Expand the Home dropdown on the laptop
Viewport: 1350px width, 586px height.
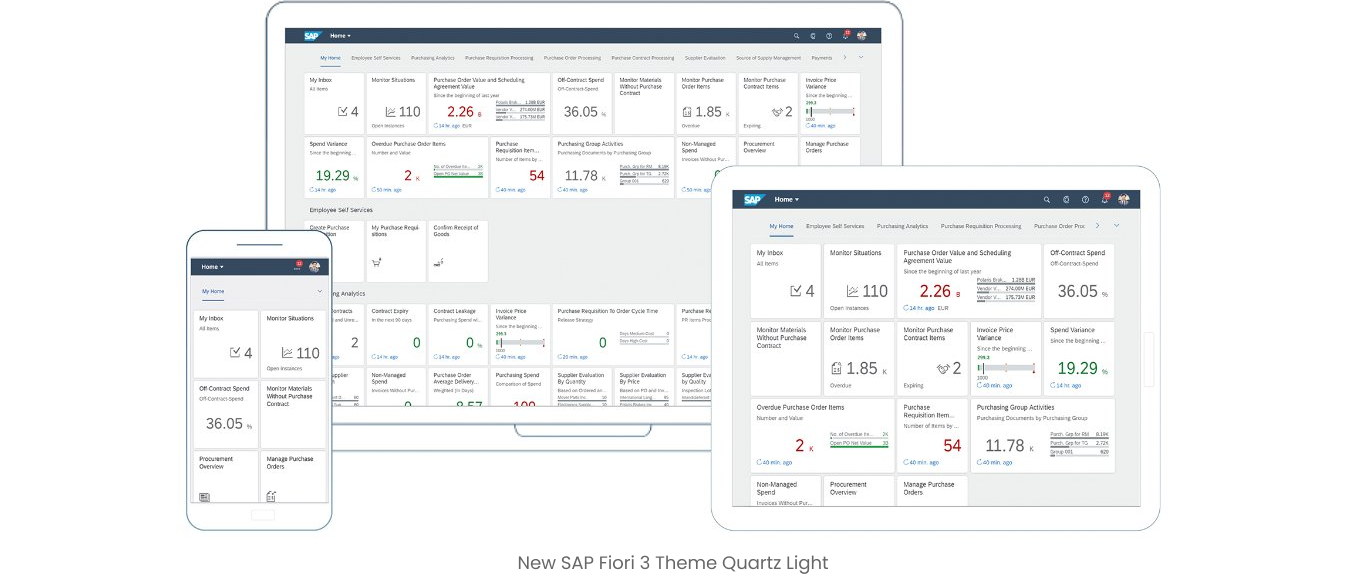click(340, 36)
